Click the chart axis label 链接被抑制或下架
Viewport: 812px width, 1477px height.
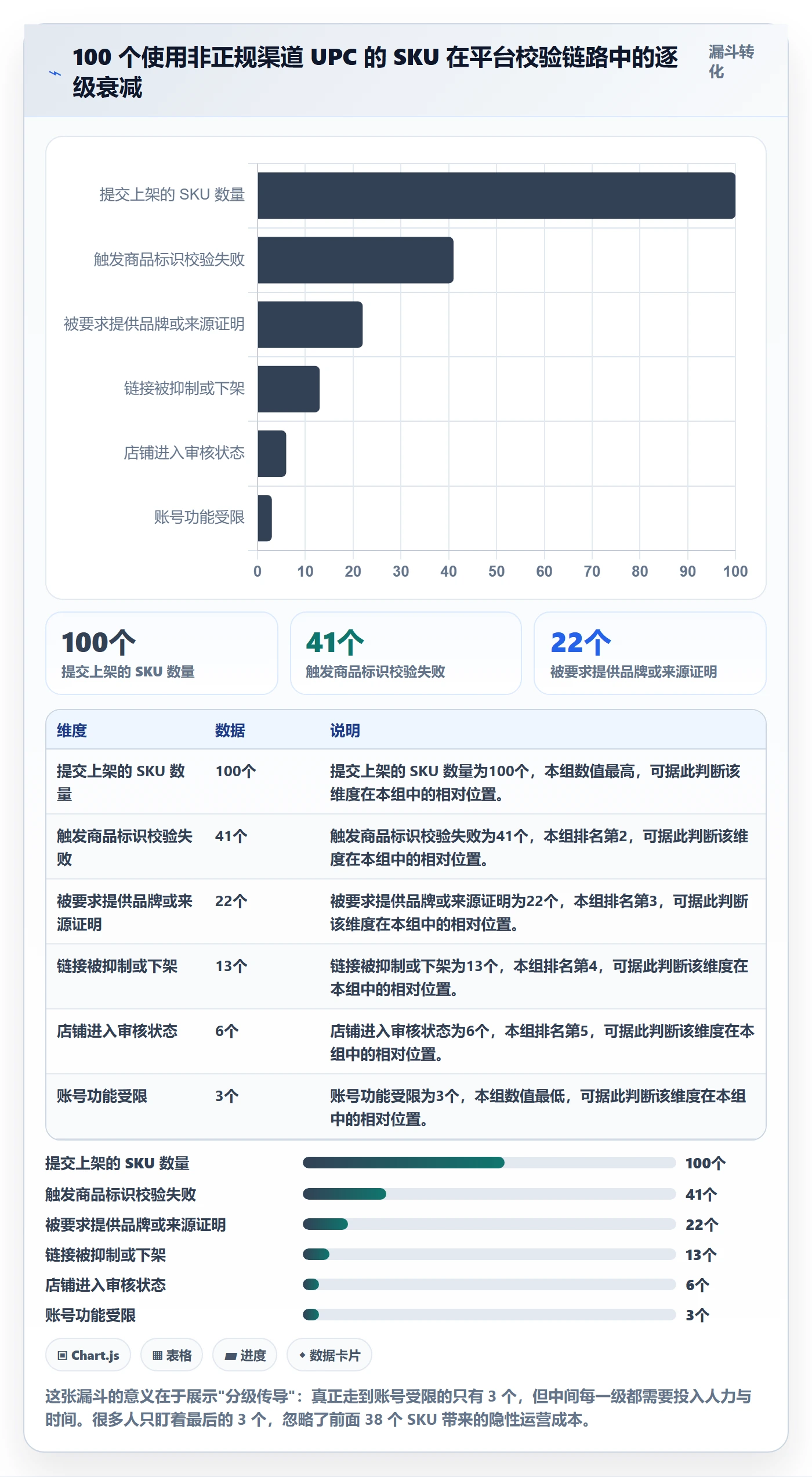184,389
